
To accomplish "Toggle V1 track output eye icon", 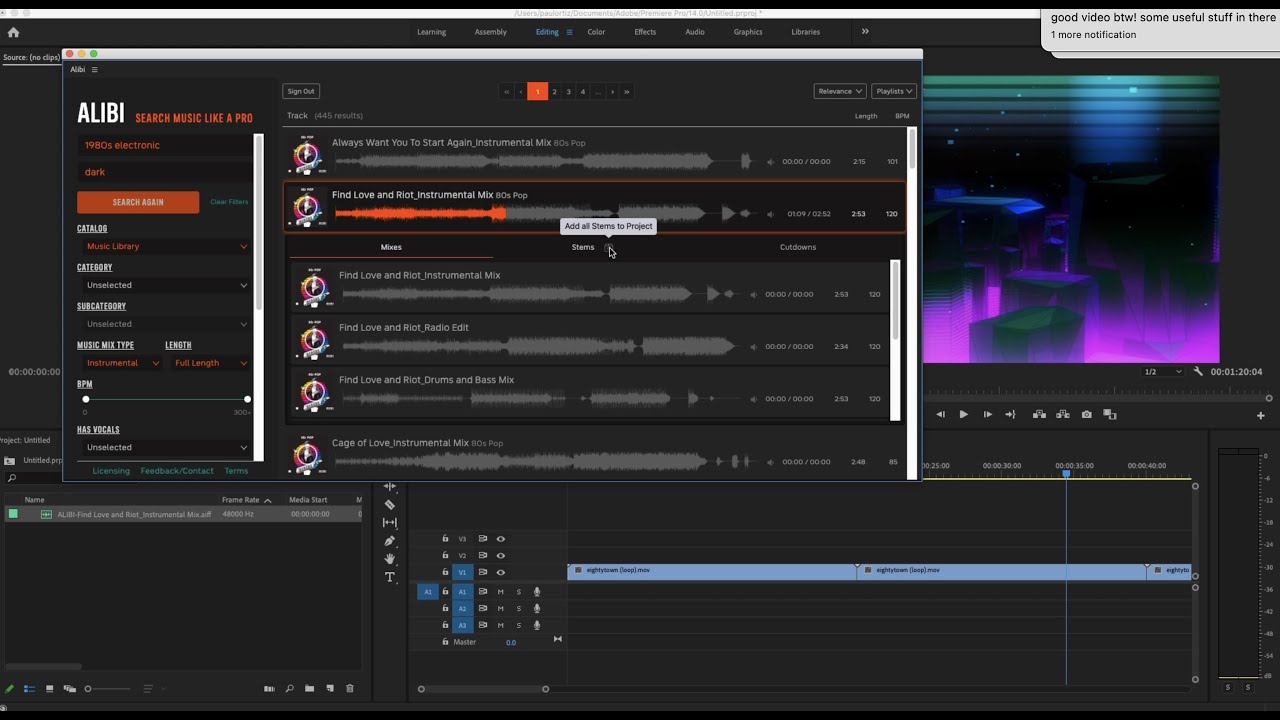I will pos(501,572).
